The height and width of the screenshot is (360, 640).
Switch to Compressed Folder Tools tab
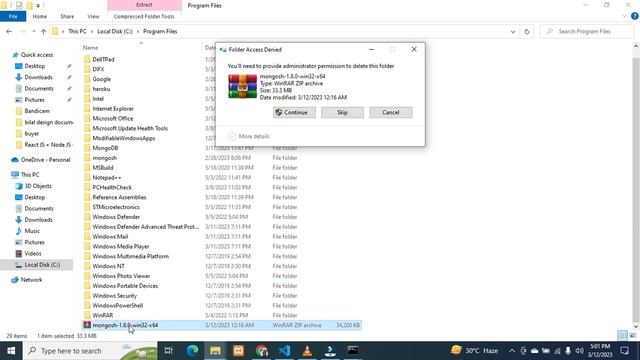click(144, 16)
